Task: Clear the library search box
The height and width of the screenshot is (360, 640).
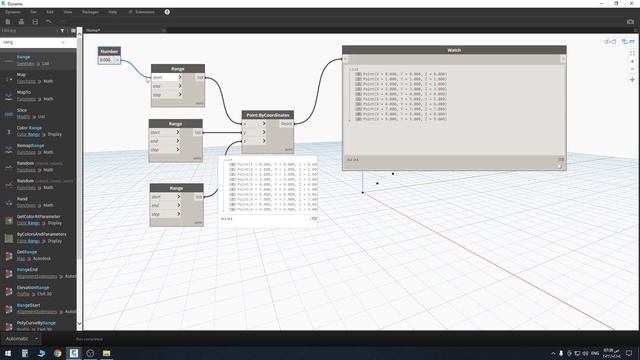Action: 63,42
